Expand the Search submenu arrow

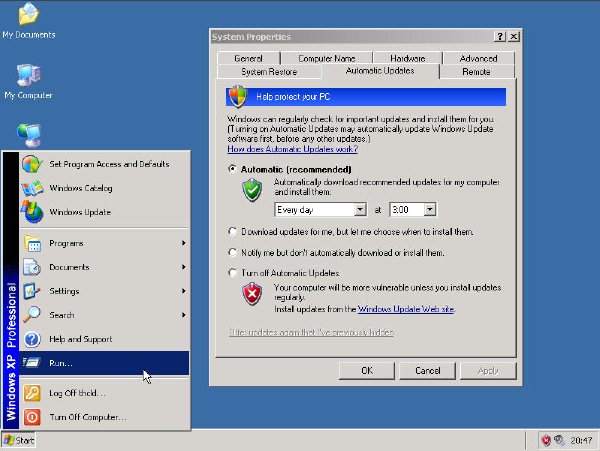pyautogui.click(x=184, y=315)
